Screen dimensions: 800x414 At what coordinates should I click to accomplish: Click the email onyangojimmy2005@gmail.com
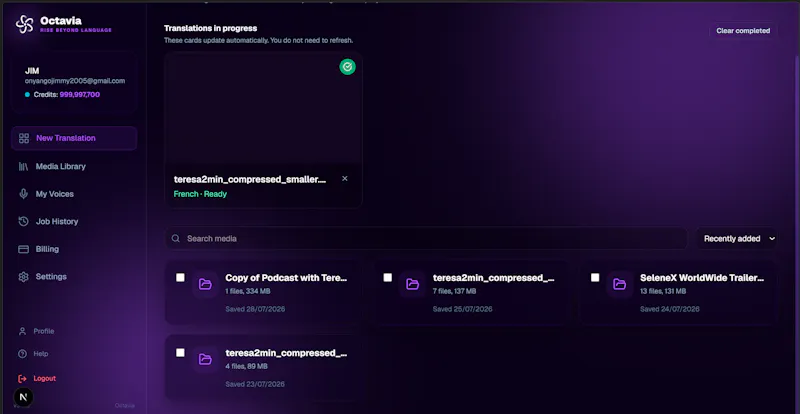(75, 81)
